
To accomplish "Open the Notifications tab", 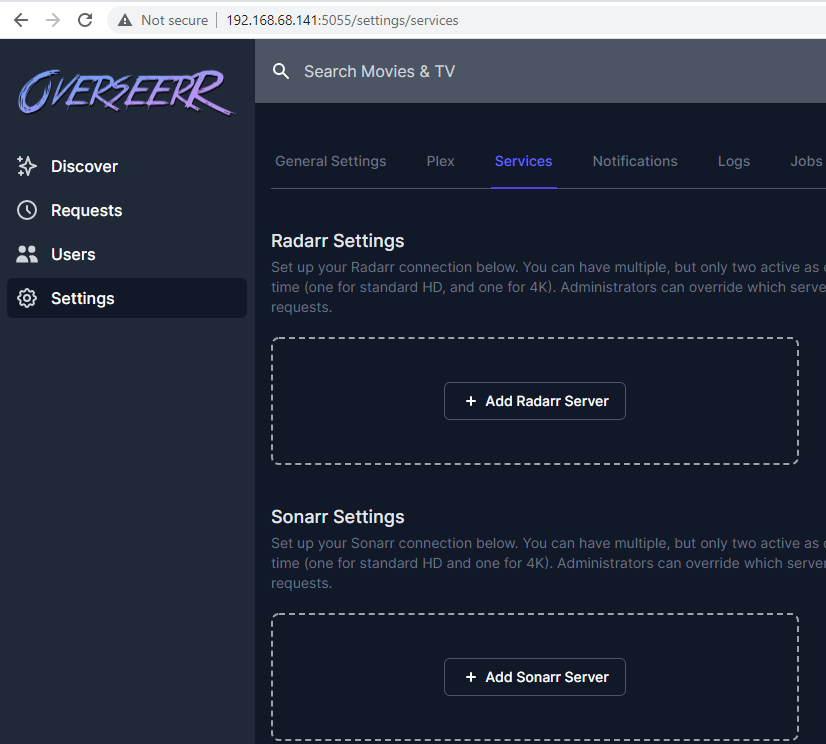I will [x=635, y=161].
